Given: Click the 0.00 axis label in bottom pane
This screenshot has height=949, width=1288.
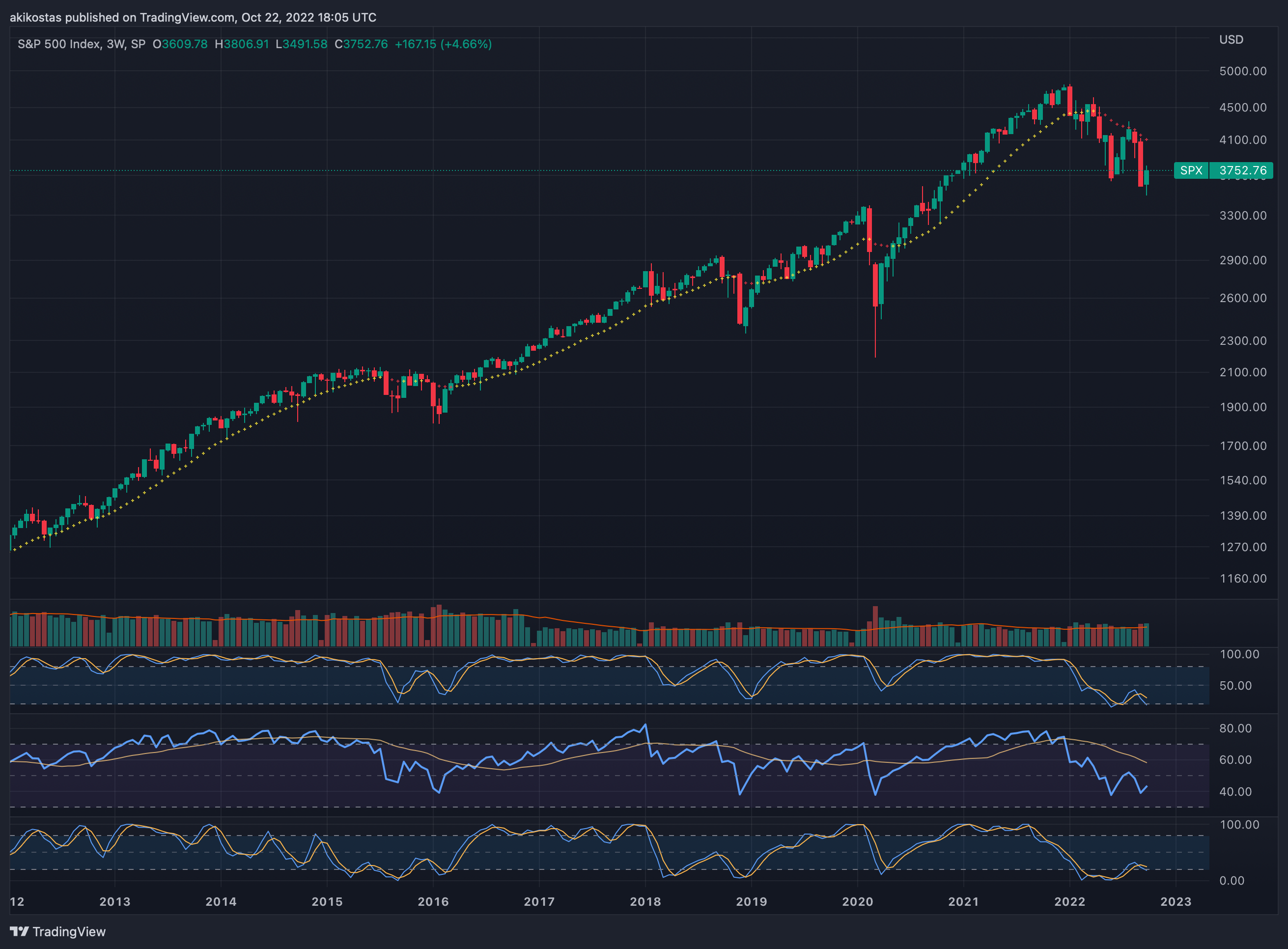Looking at the screenshot, I should [1232, 881].
